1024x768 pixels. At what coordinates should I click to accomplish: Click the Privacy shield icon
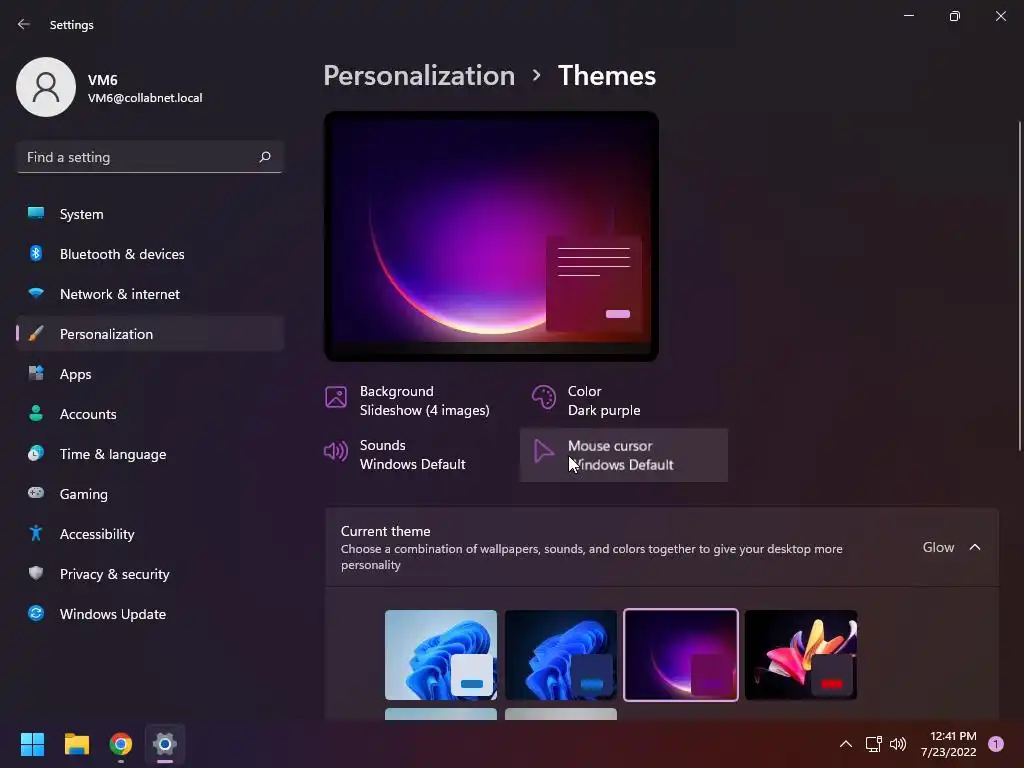coord(36,573)
